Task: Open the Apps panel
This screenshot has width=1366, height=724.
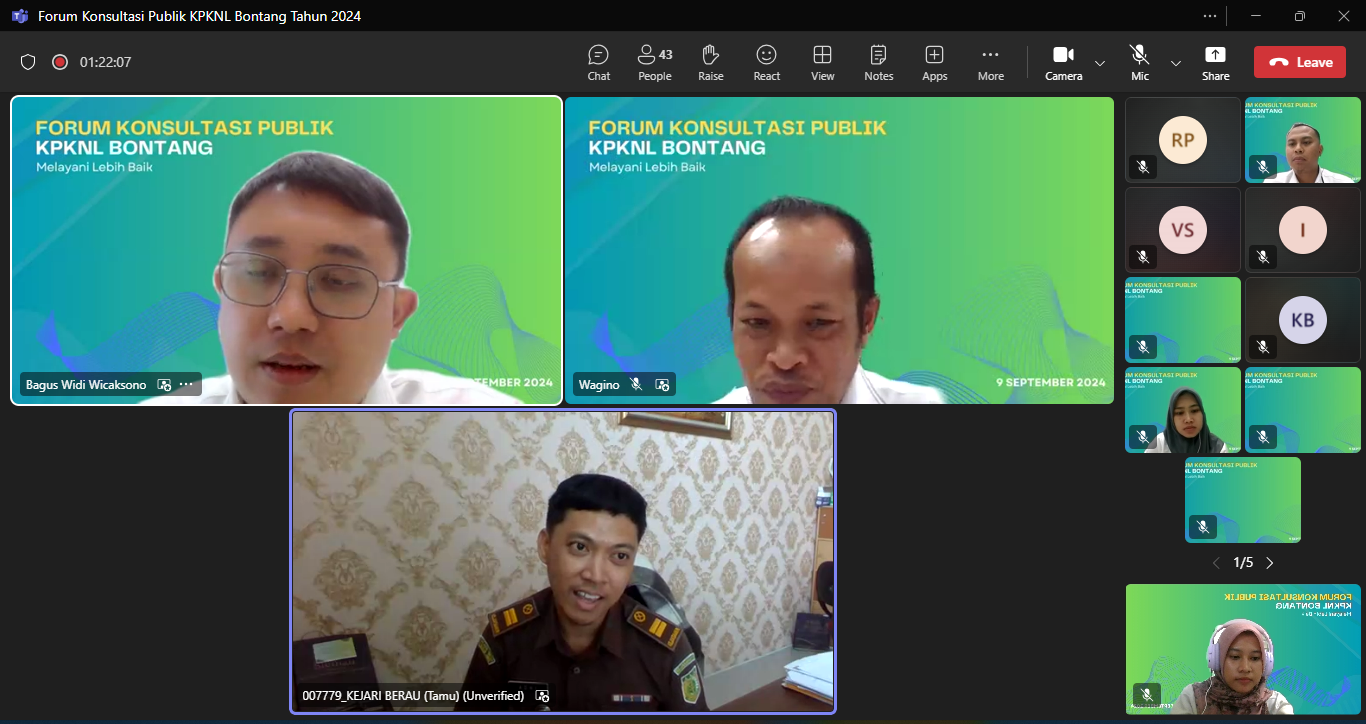Action: [x=935, y=63]
